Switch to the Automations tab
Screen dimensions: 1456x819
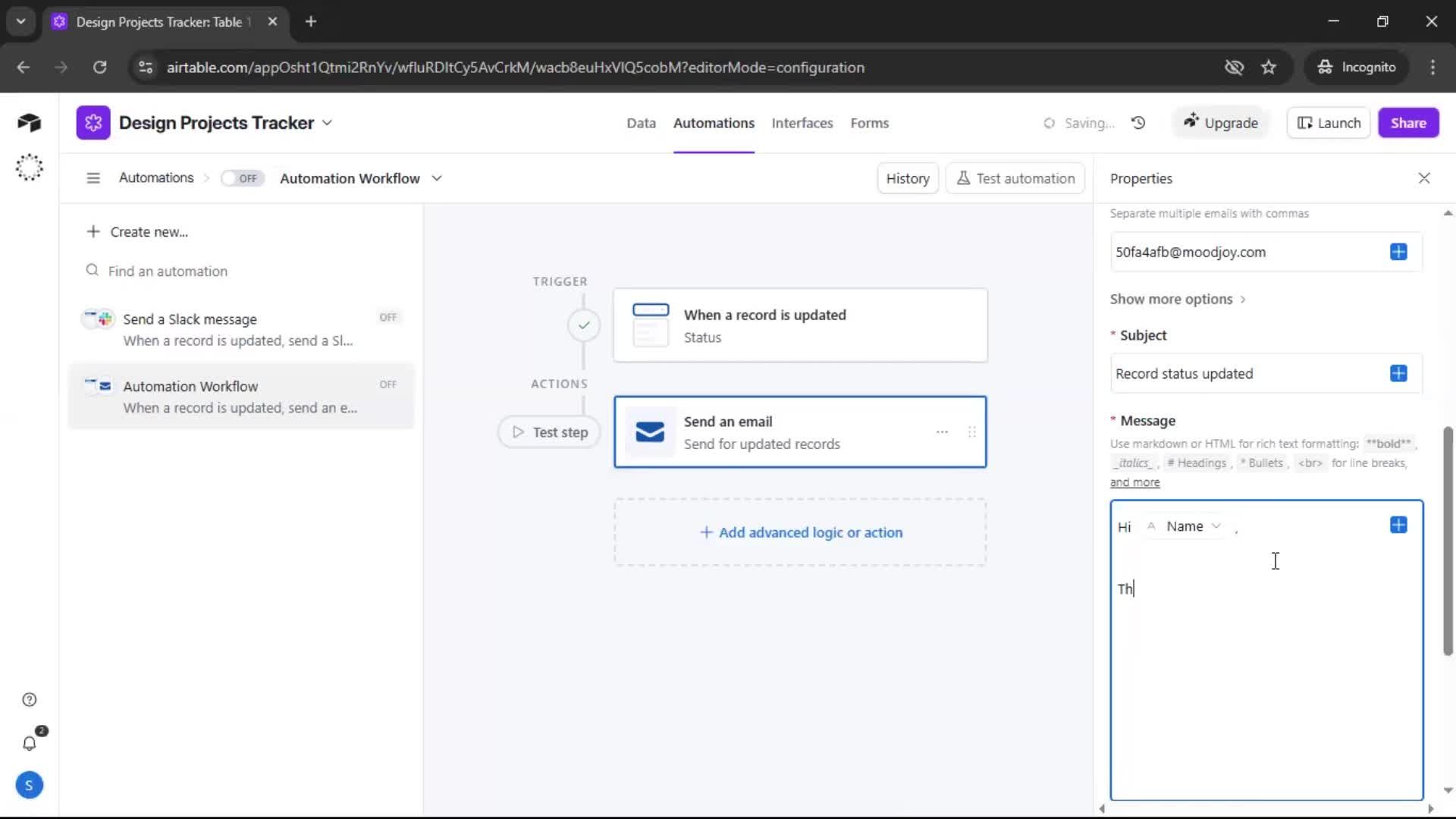pos(714,123)
